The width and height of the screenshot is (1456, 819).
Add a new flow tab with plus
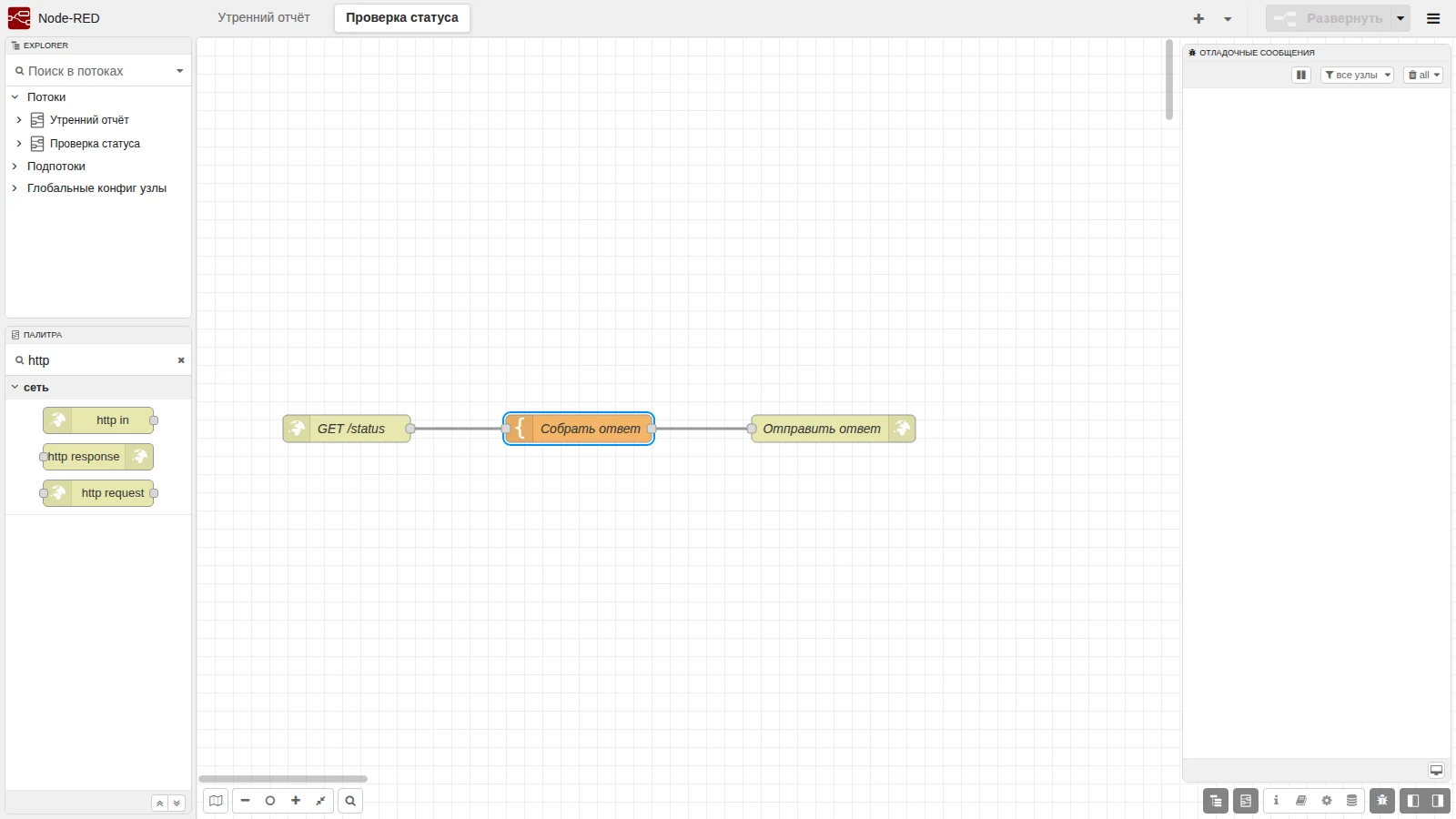pyautogui.click(x=1198, y=18)
